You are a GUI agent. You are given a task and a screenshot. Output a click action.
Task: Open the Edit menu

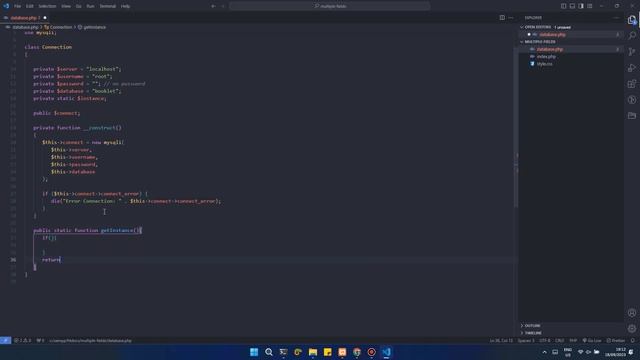click(30, 6)
